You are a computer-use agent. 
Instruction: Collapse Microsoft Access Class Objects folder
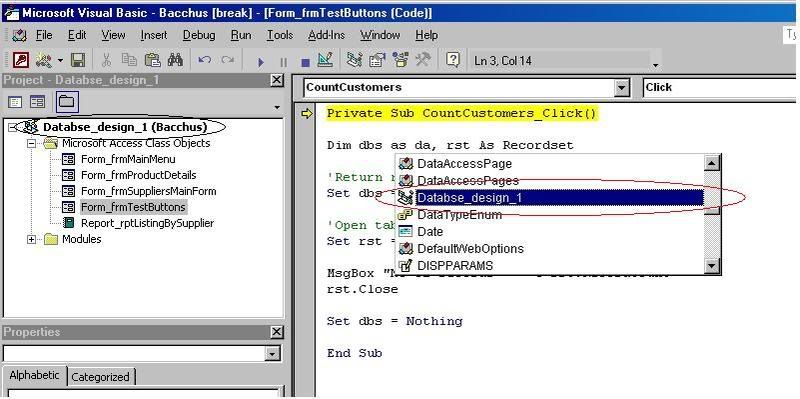[x=32, y=143]
